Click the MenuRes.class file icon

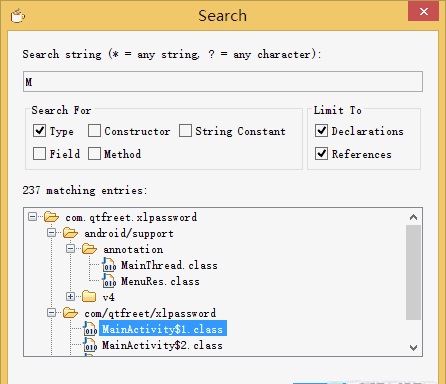coord(109,281)
